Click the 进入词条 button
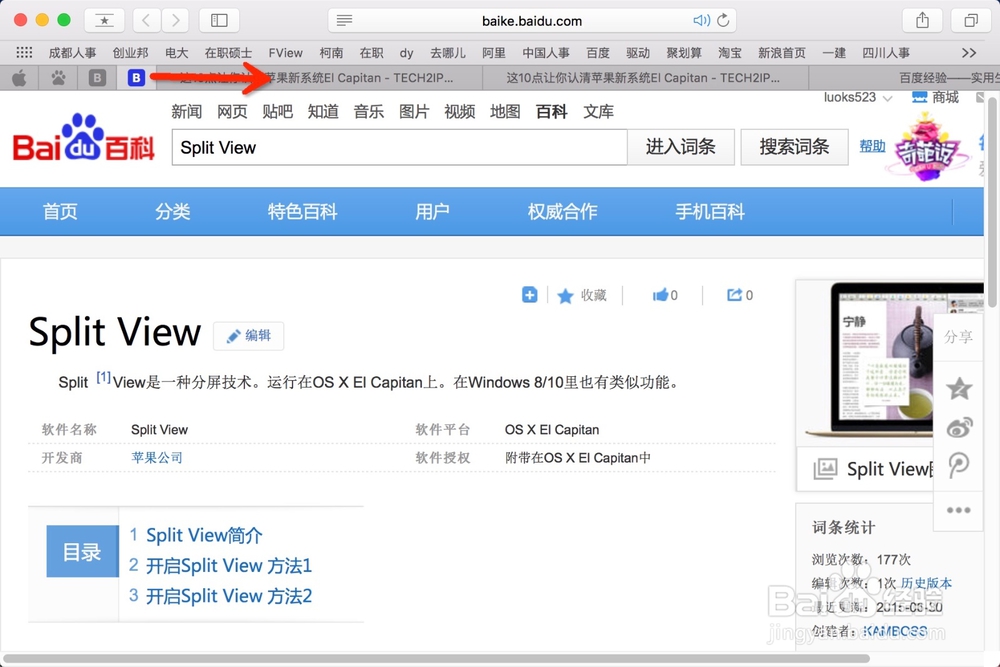This screenshot has height=667, width=1000. (681, 146)
